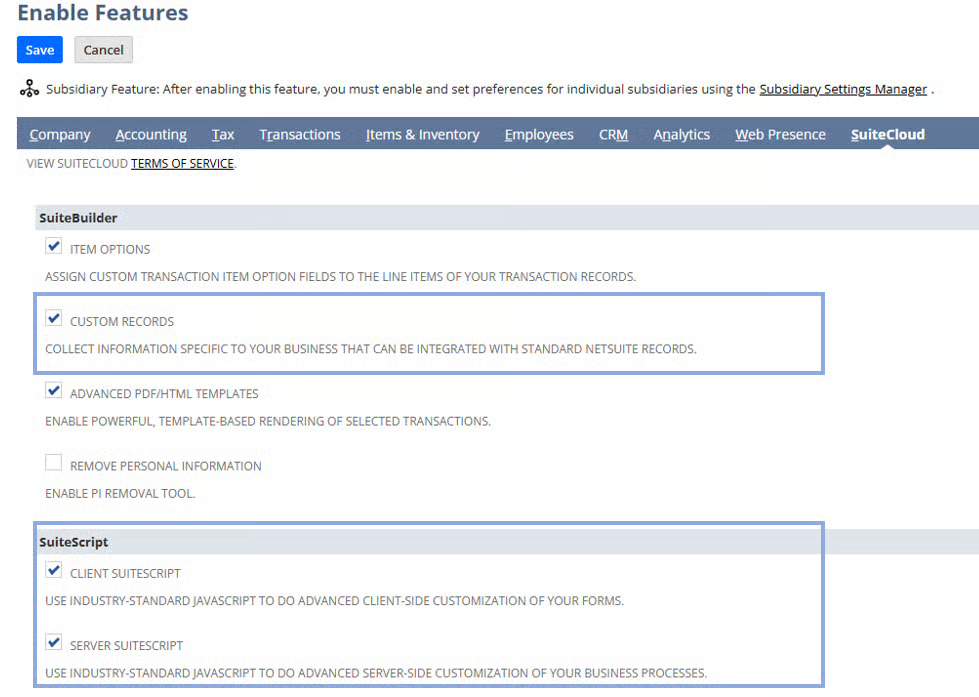Image resolution: width=979 pixels, height=697 pixels.
Task: Open the SuiteCloud Terms of Service link
Action: pos(182,164)
